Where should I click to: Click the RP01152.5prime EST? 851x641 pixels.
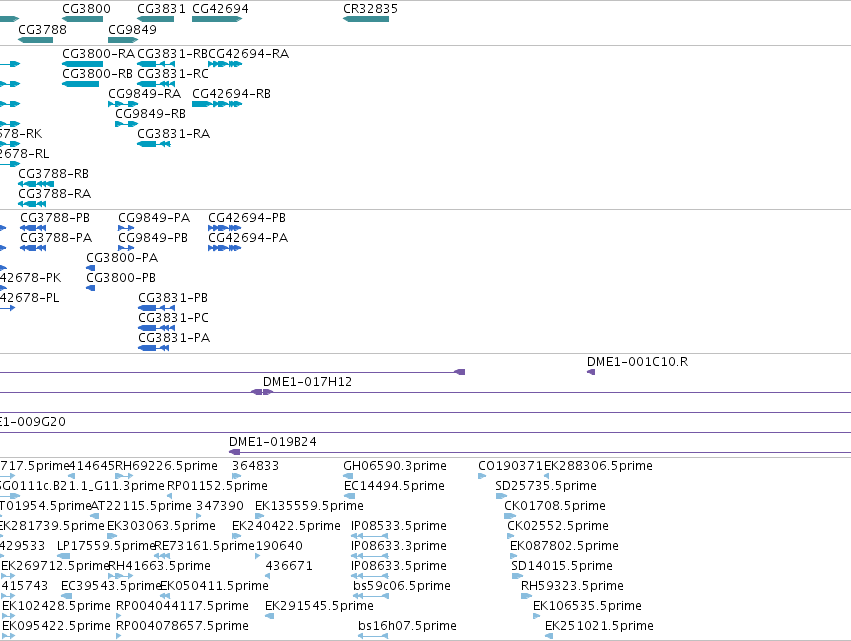tap(169, 496)
